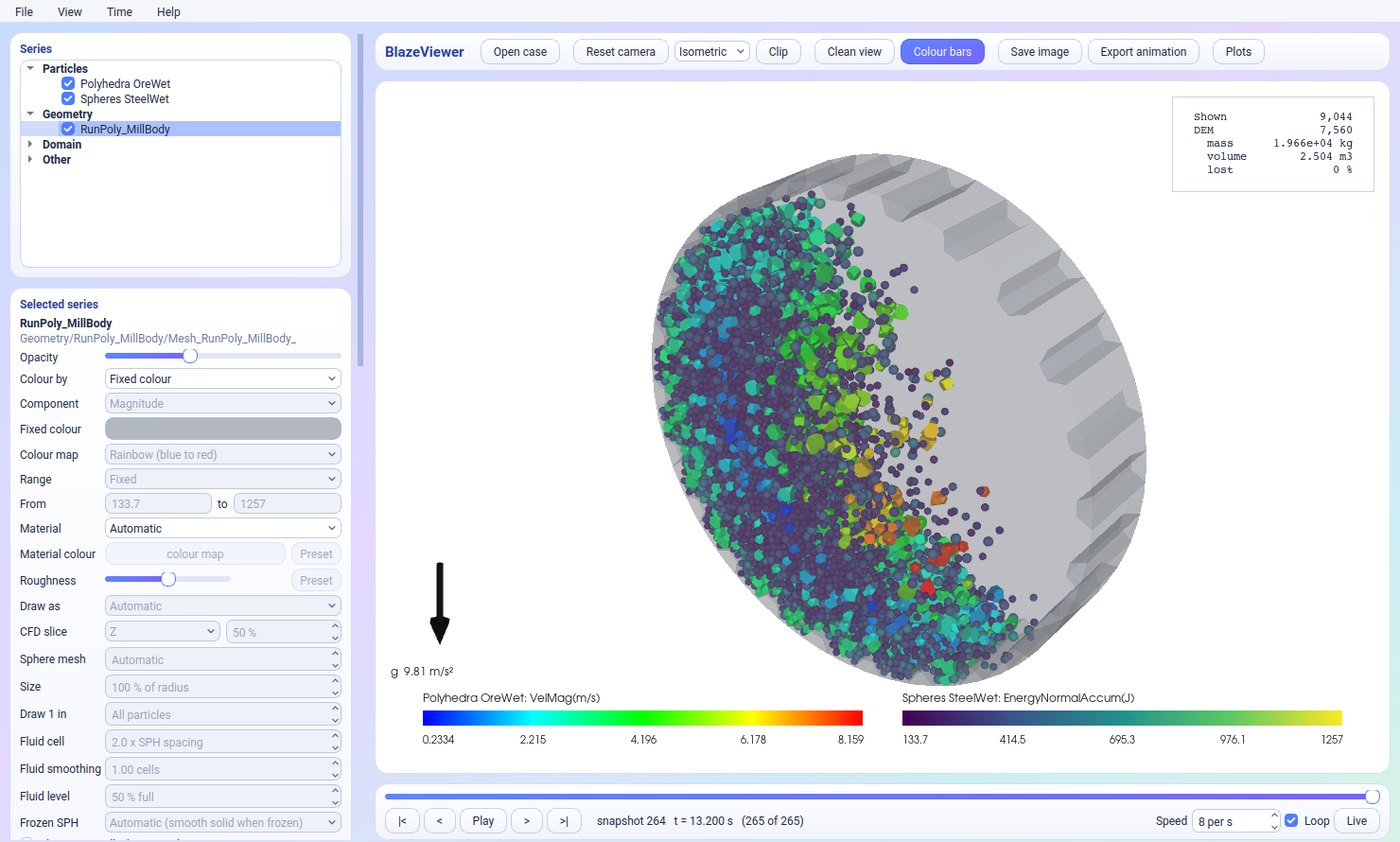Open the Time menu

119,12
